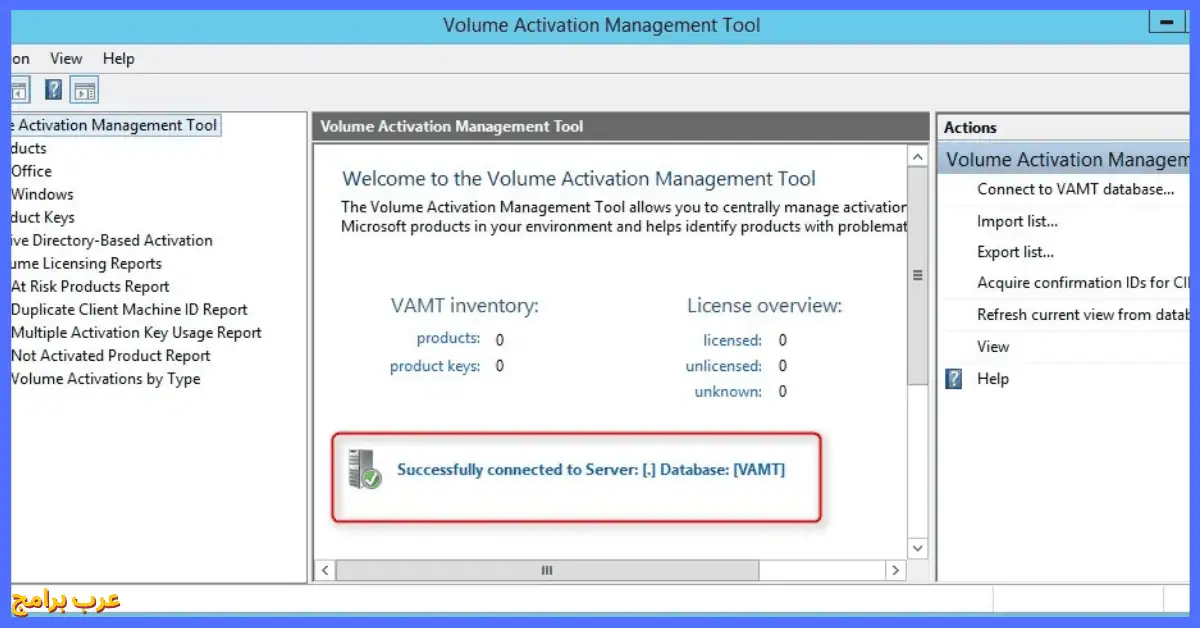Image resolution: width=1200 pixels, height=628 pixels.
Task: Click vertical scrollbar down arrow
Action: click(x=918, y=548)
